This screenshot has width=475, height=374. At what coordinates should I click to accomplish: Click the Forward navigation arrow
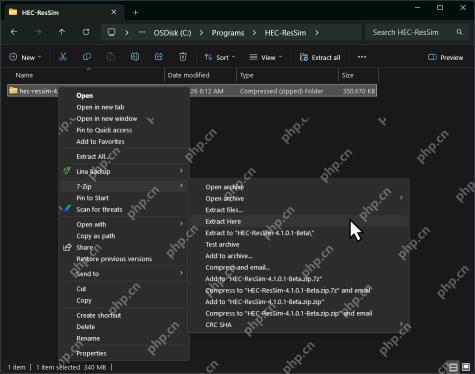(38, 32)
